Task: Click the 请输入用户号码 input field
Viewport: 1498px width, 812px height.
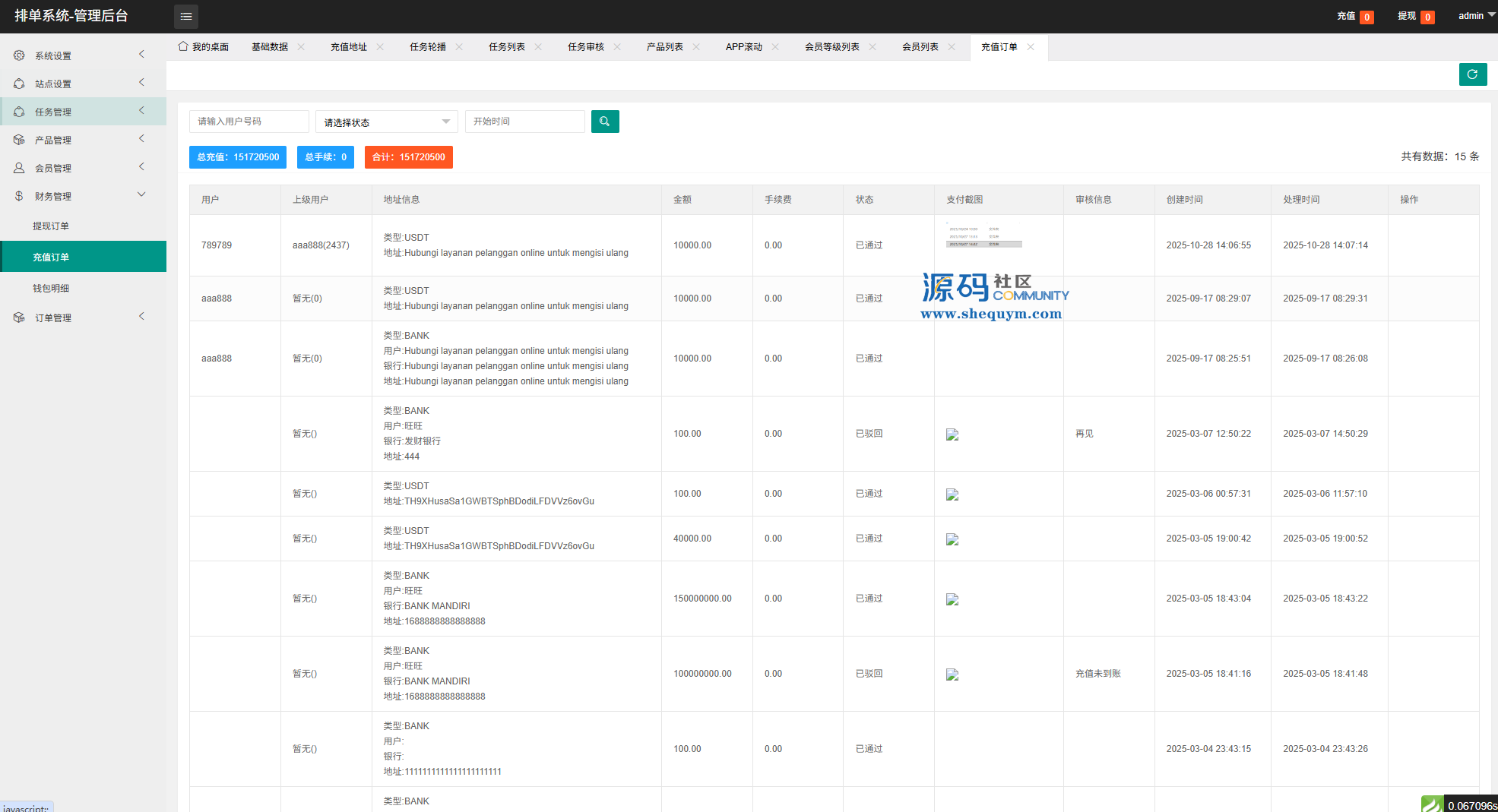Action: 249,122
